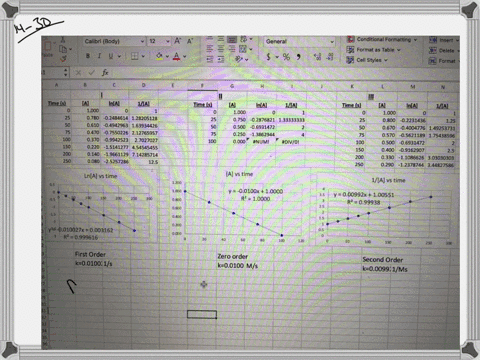Select the Format Painter brush icon
Image resolution: width=480 pixels, height=360 pixels.
(63, 59)
